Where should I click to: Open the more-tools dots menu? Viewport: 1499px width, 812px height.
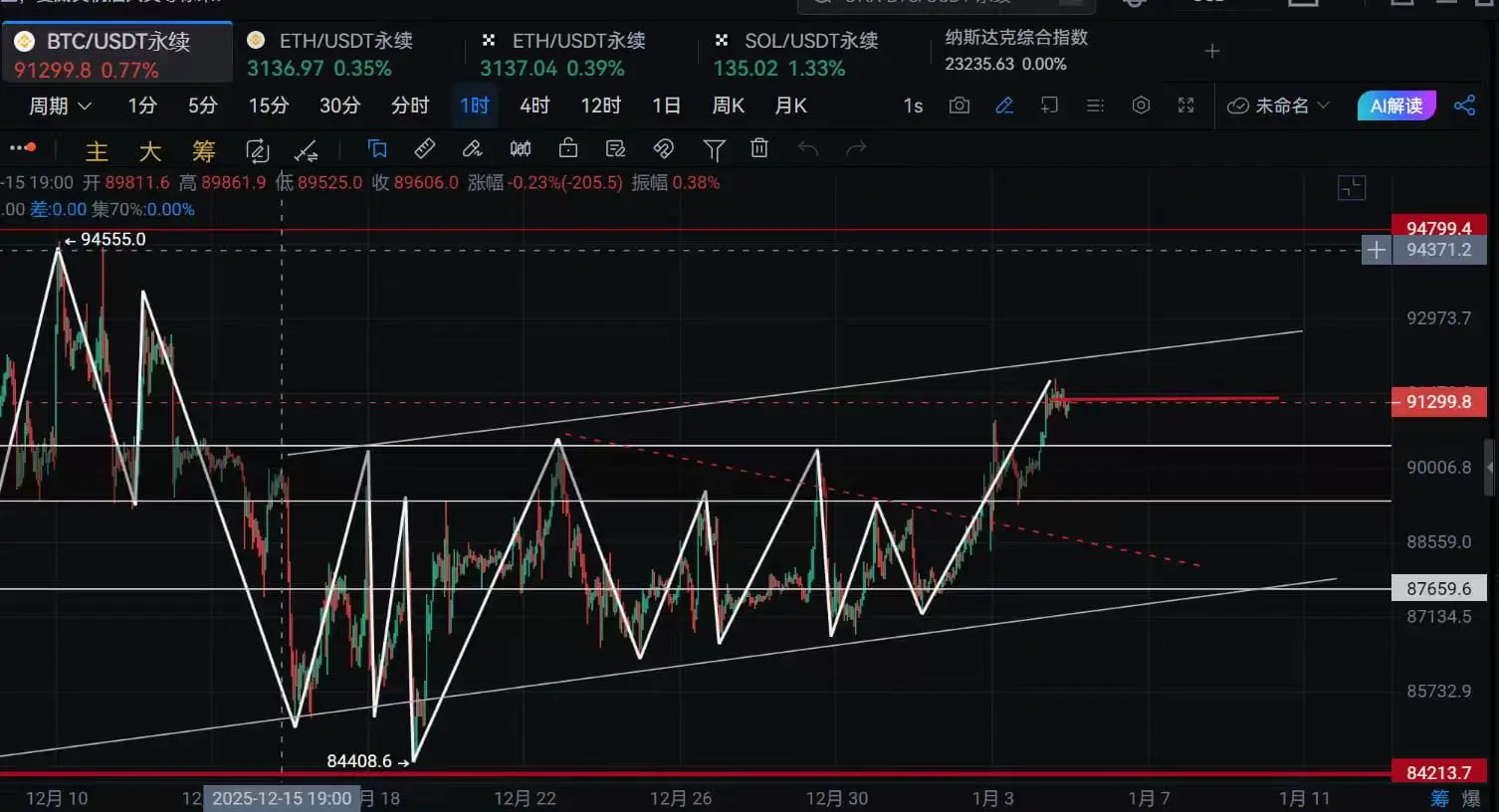point(23,148)
